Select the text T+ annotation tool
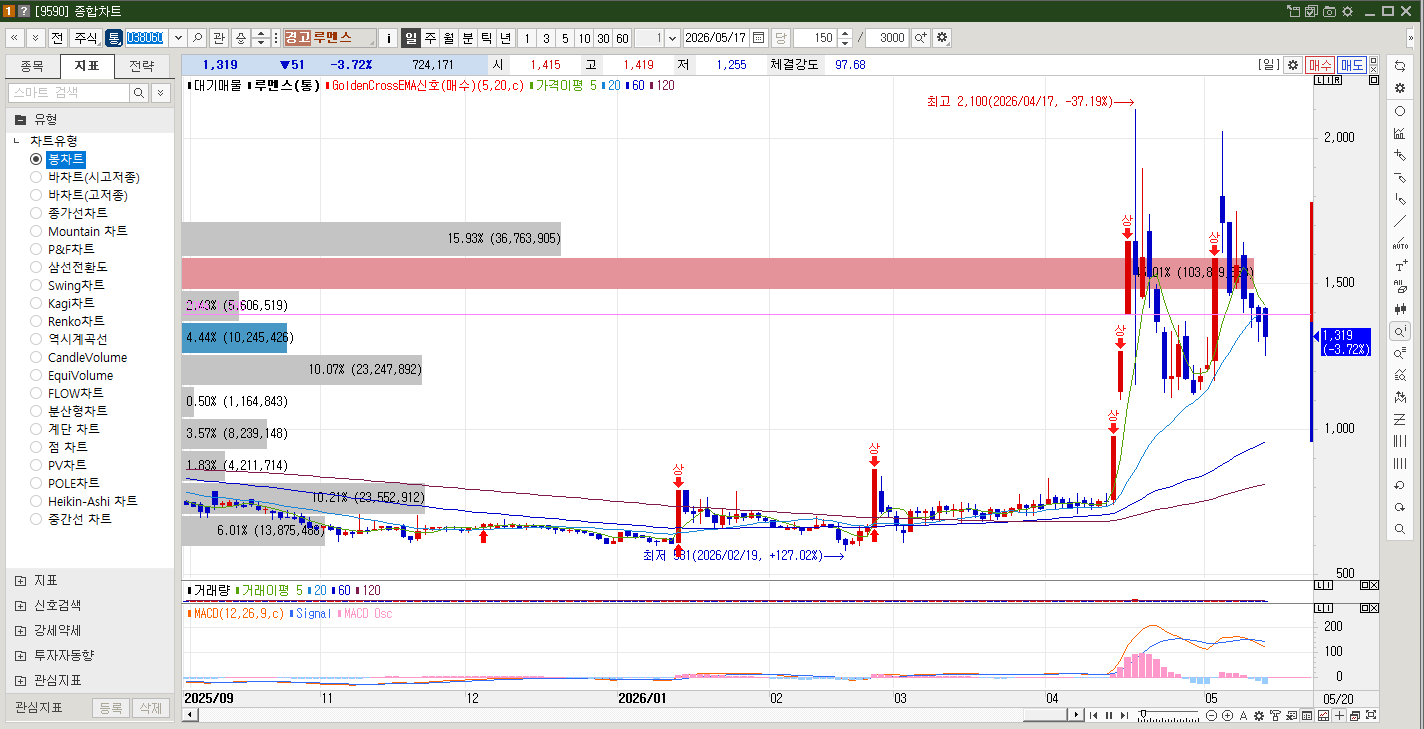Image resolution: width=1424 pixels, height=729 pixels. pyautogui.click(x=1400, y=266)
